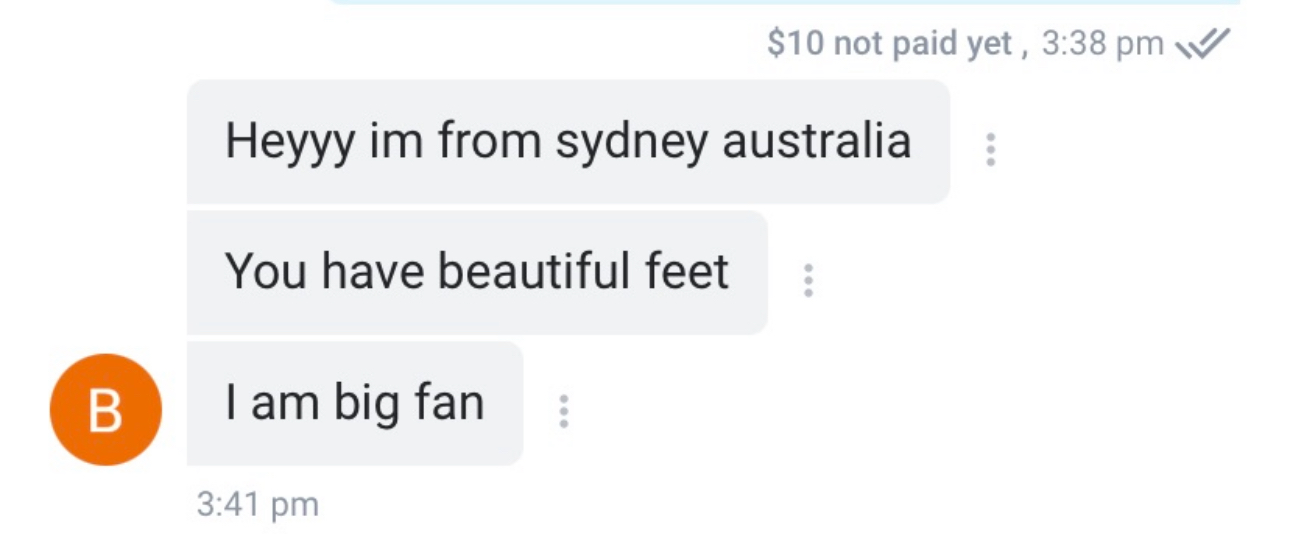Open options menu for the Sydney Australia message
This screenshot has width=1290, height=534.
click(990, 149)
